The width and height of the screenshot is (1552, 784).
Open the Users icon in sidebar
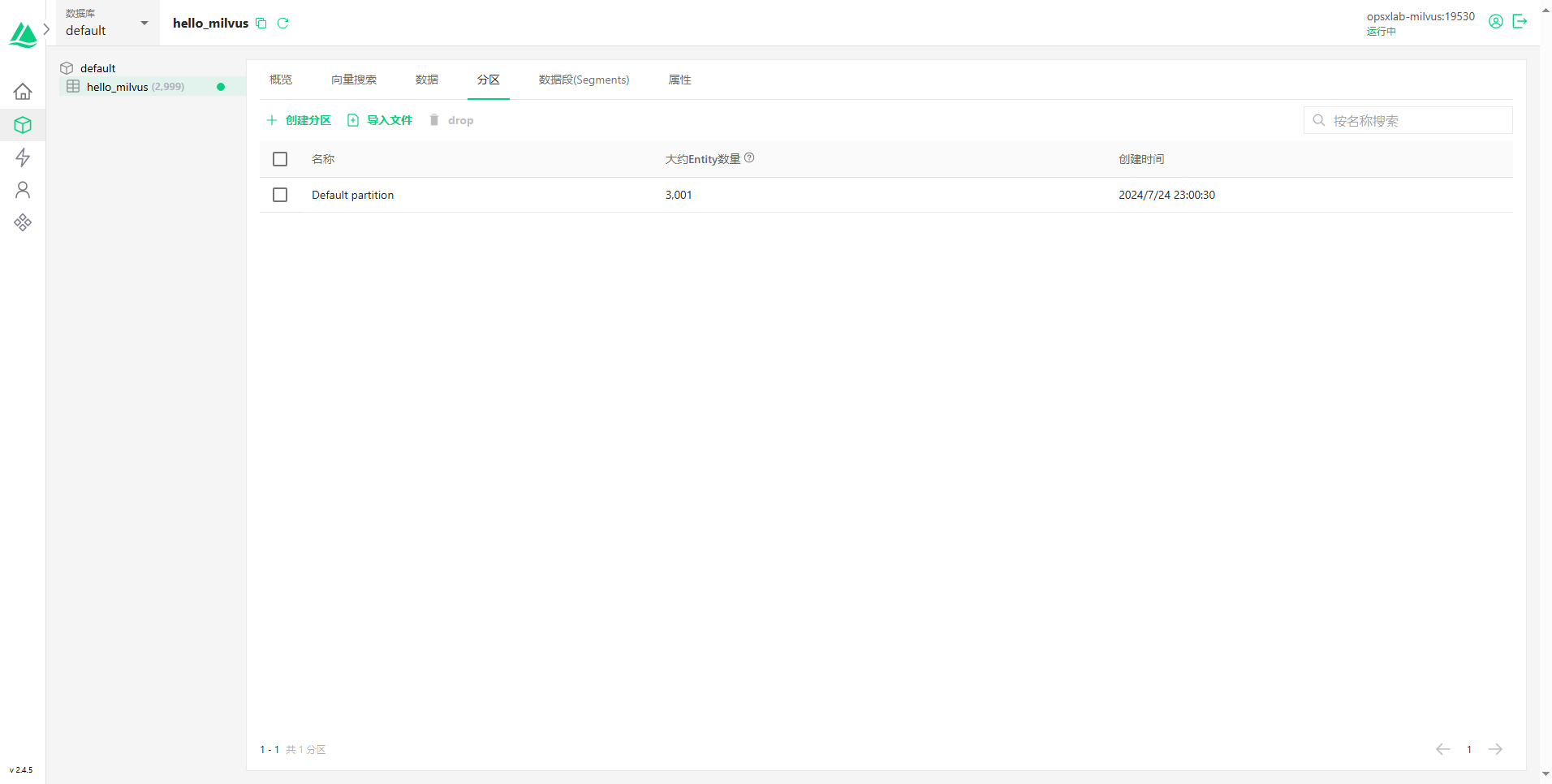point(23,190)
